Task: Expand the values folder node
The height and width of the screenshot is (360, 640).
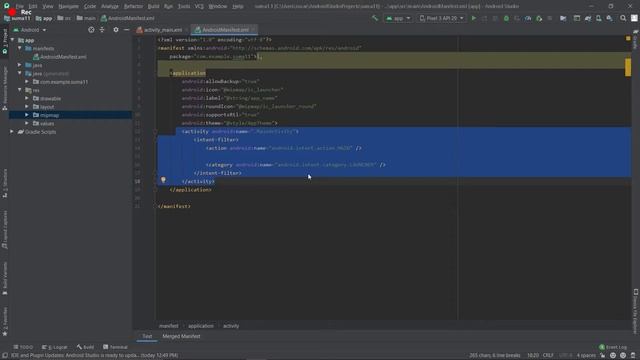Action: (27, 123)
